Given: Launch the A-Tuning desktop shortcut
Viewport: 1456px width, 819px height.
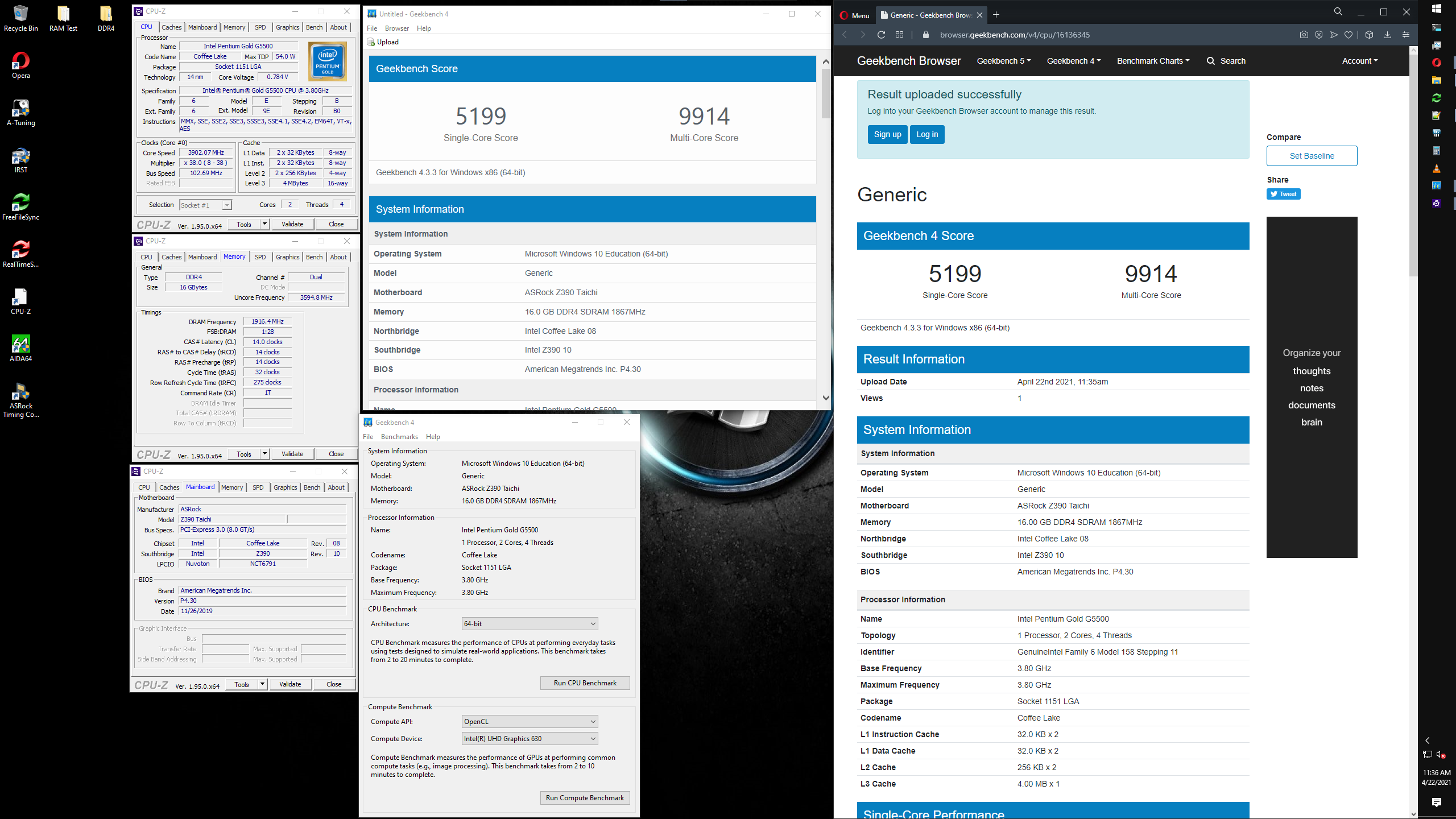Looking at the screenshot, I should click(21, 113).
